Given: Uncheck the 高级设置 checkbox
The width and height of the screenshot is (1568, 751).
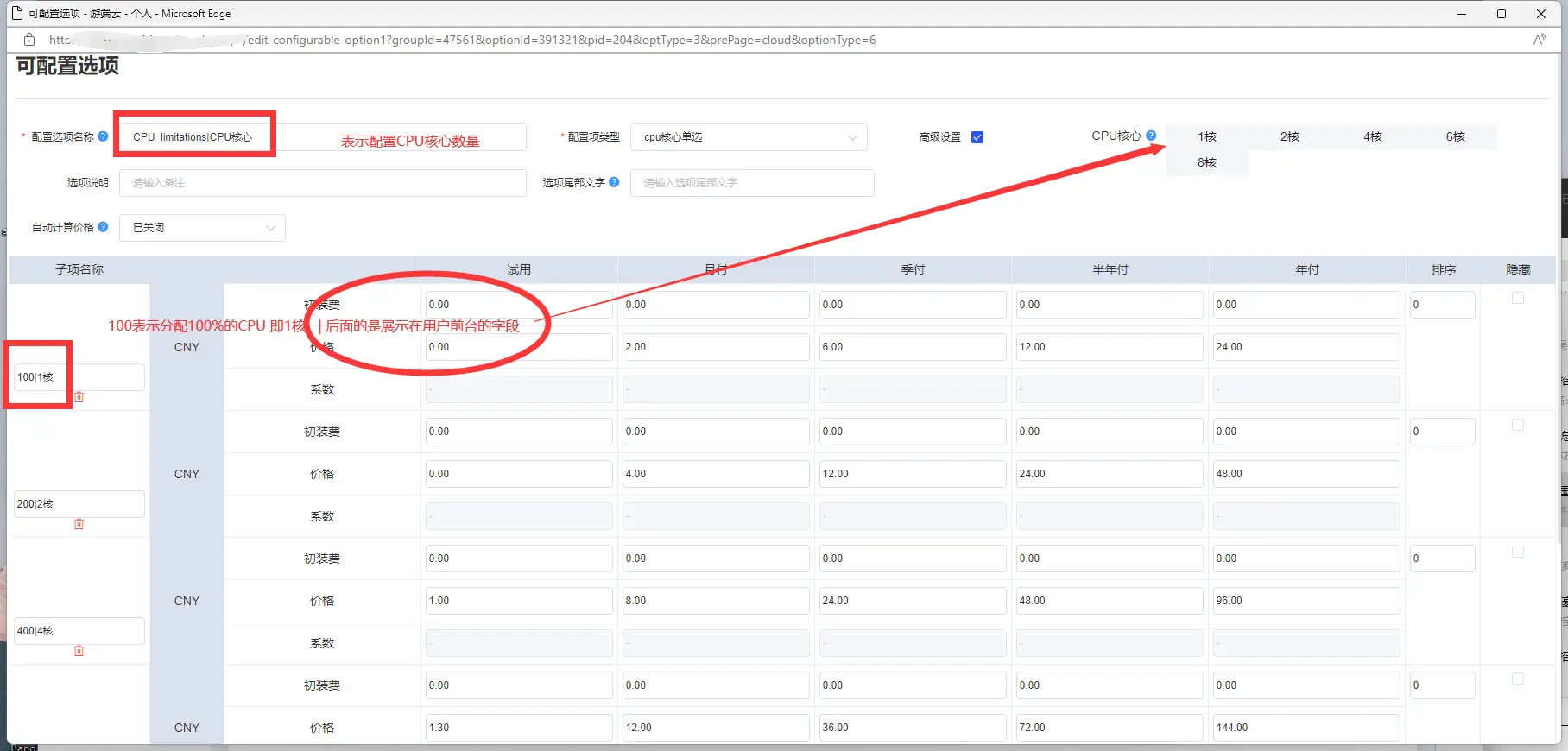Looking at the screenshot, I should [x=977, y=137].
